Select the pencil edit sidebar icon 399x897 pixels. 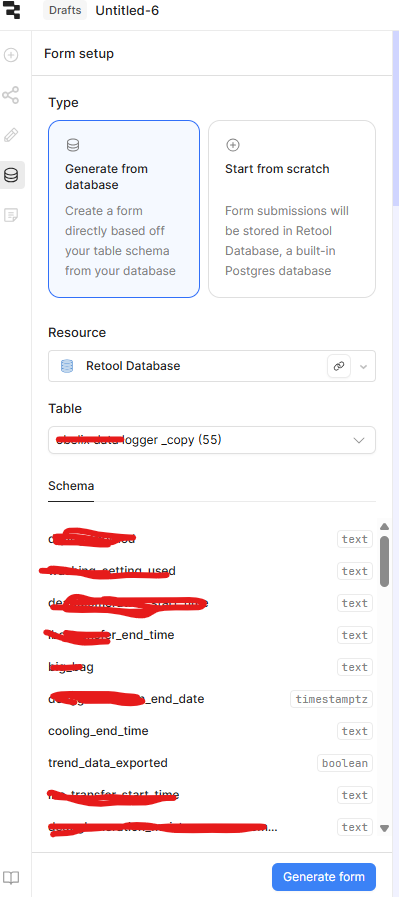[x=11, y=135]
